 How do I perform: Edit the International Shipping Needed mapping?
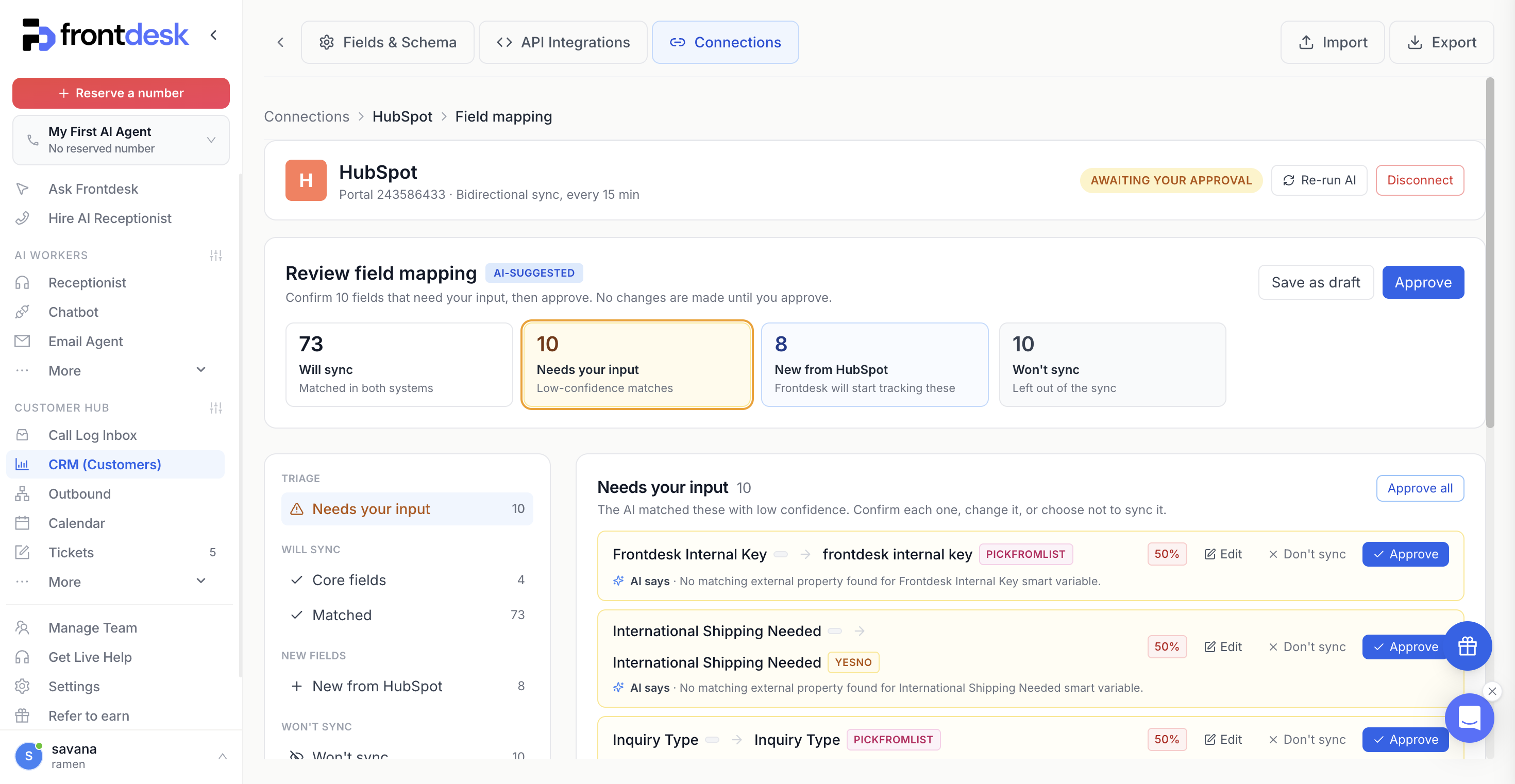1223,646
